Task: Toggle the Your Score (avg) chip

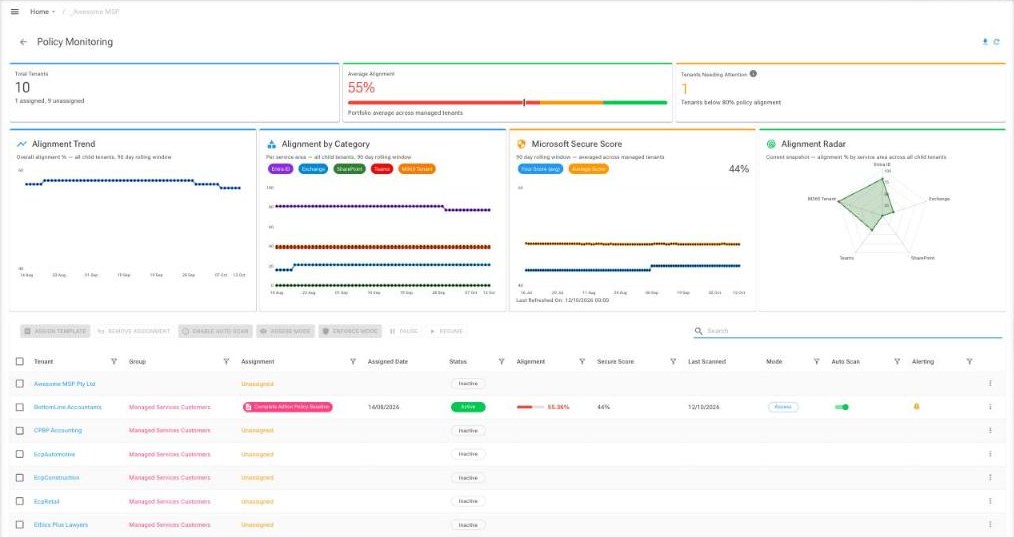Action: coord(541,169)
